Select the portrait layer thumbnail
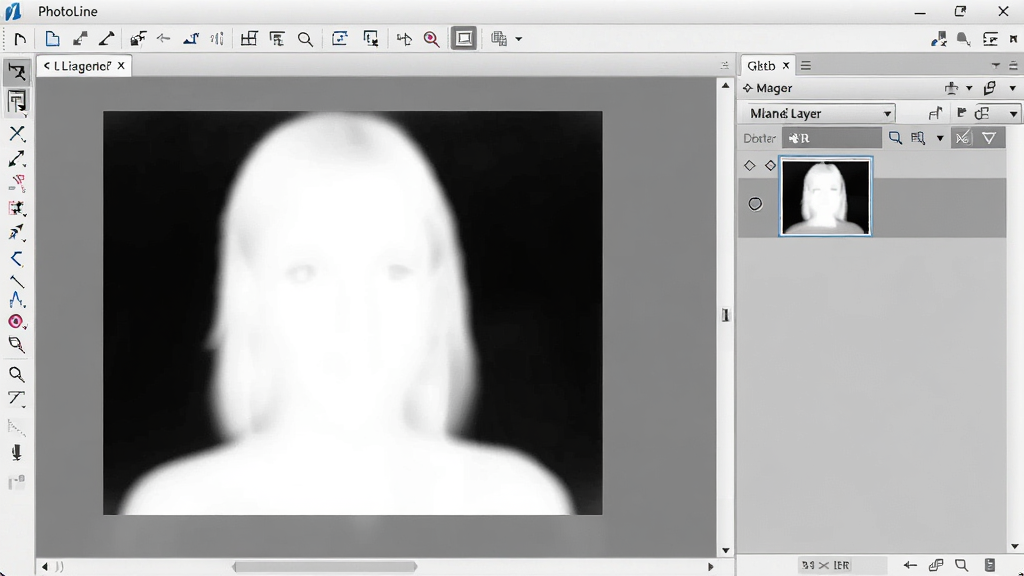The width and height of the screenshot is (1024, 576). 825,197
